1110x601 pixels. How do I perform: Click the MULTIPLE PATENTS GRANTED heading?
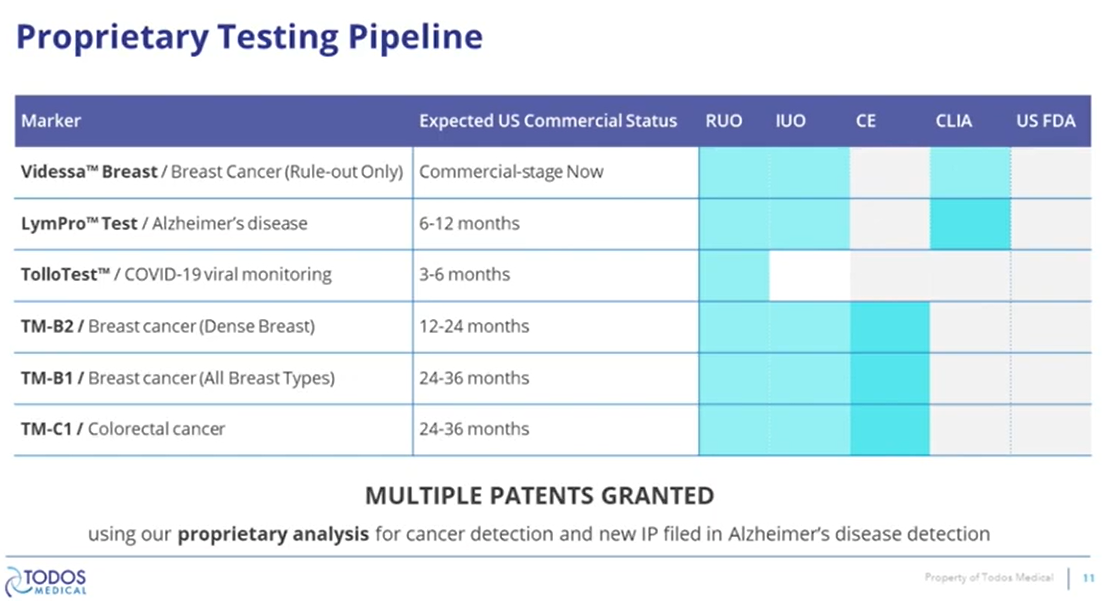pyautogui.click(x=539, y=495)
